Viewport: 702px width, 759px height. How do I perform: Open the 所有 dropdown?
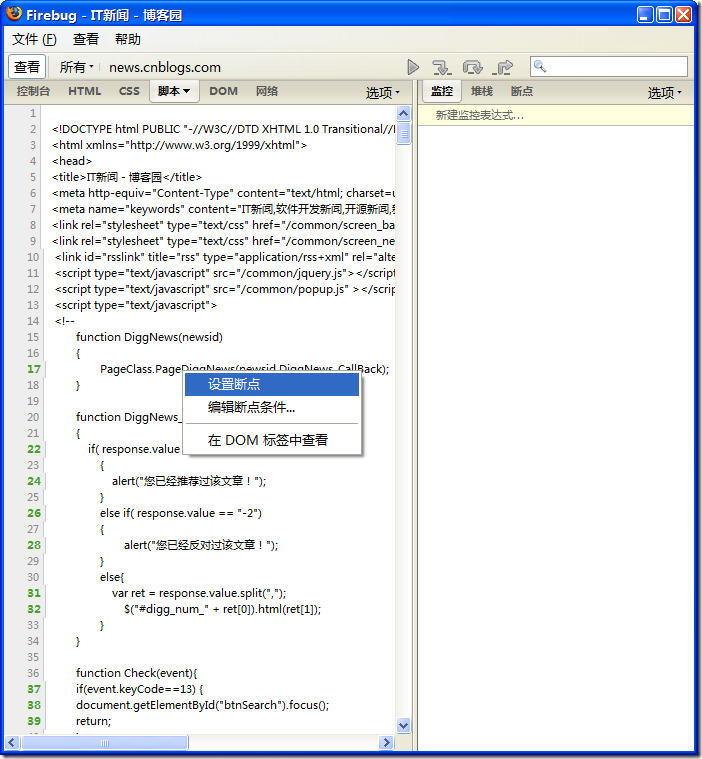pos(76,67)
